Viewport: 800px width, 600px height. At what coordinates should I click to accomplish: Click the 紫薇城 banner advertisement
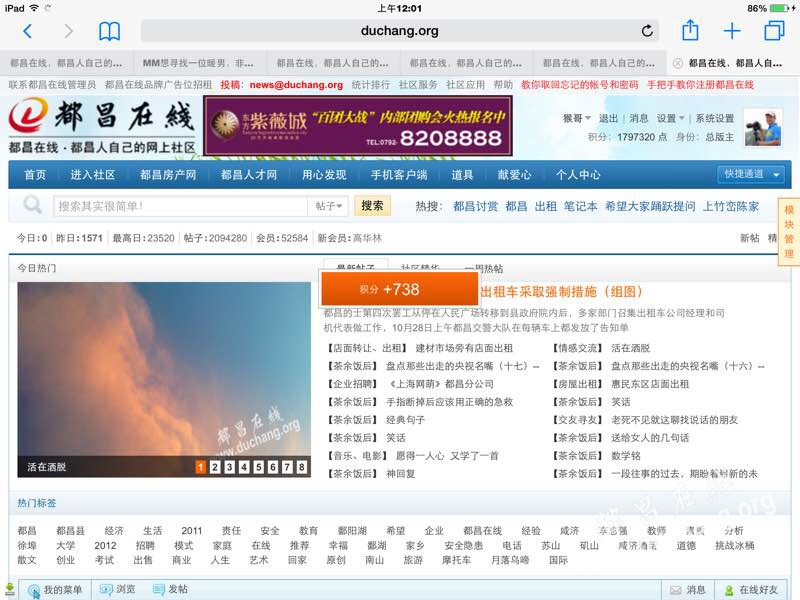pyautogui.click(x=358, y=126)
